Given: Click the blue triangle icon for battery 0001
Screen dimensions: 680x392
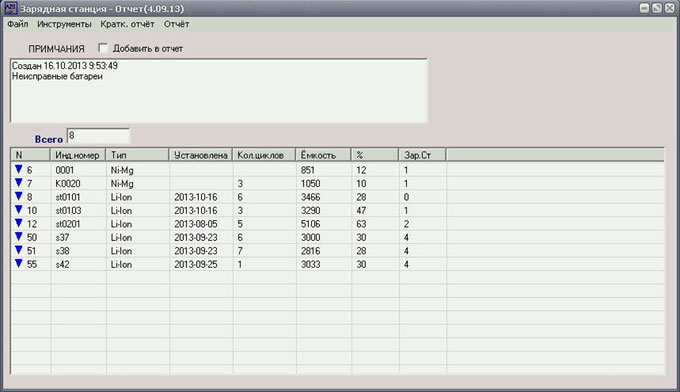Looking at the screenshot, I should tap(19, 169).
